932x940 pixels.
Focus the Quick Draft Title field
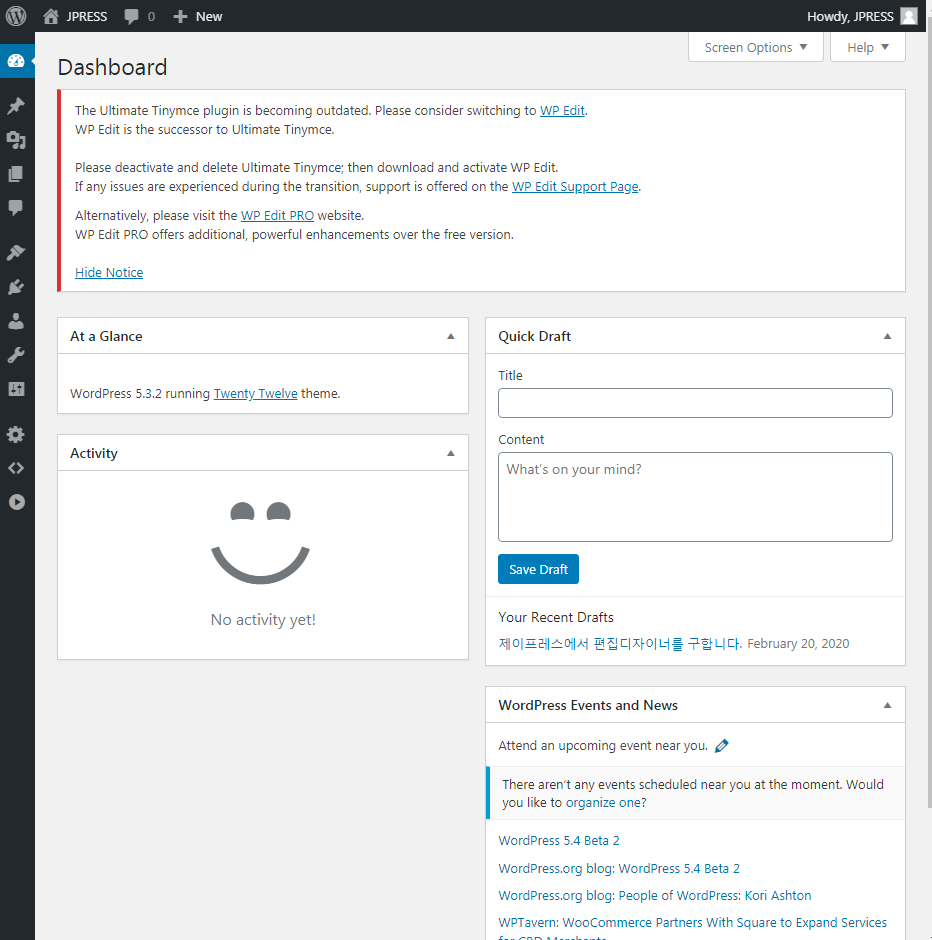point(695,403)
